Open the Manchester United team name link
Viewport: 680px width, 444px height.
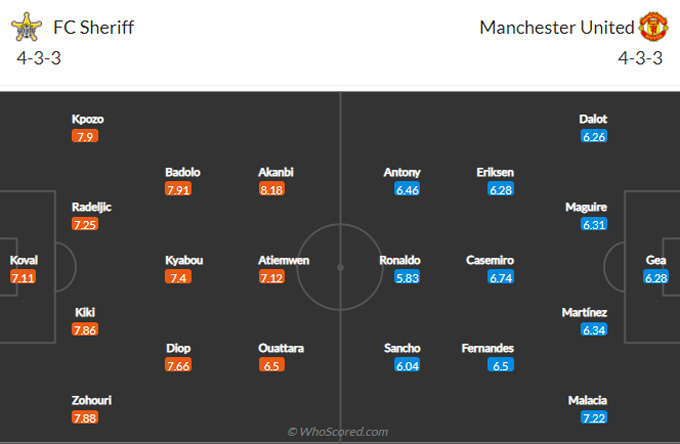[x=557, y=27]
